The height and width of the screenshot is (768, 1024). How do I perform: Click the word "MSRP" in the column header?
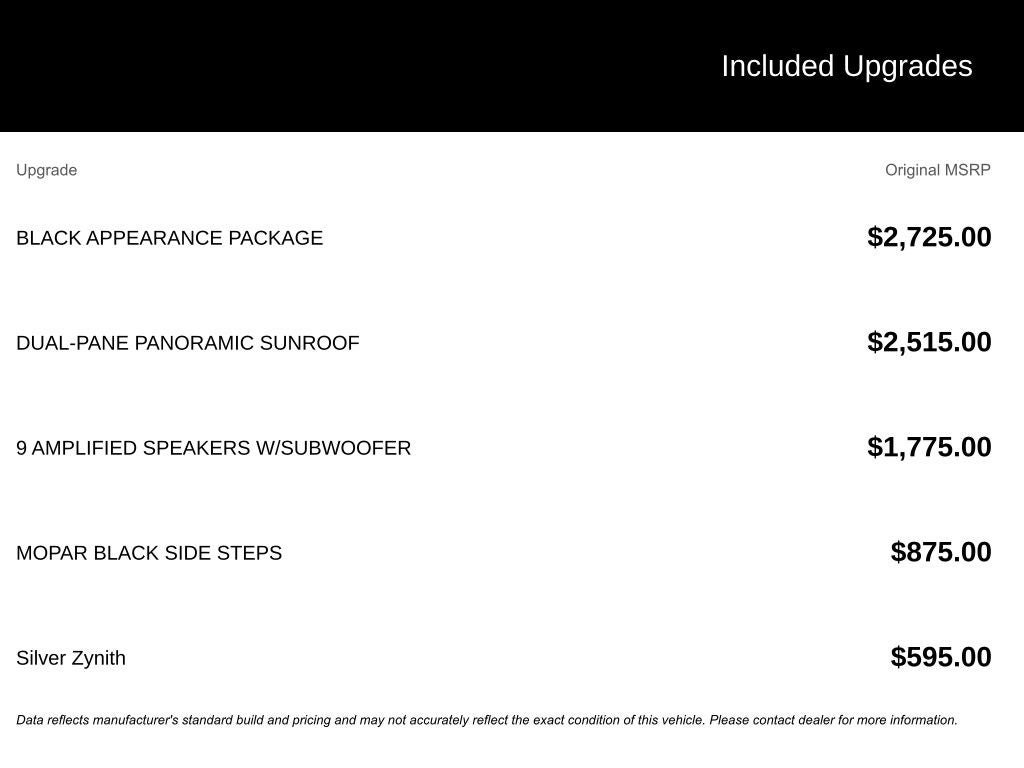pyautogui.click(x=967, y=170)
